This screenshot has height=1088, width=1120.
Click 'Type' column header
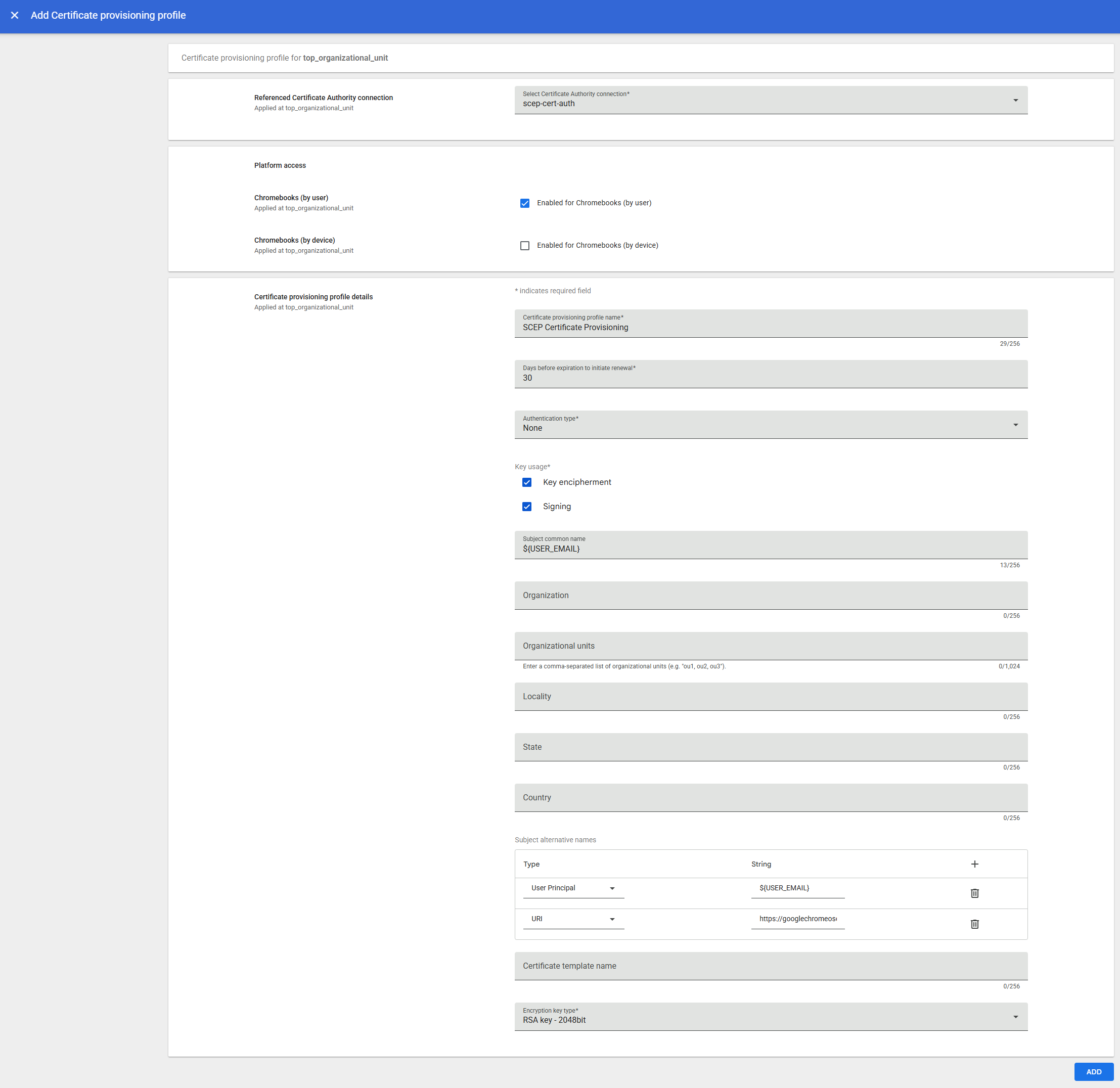[x=531, y=864]
